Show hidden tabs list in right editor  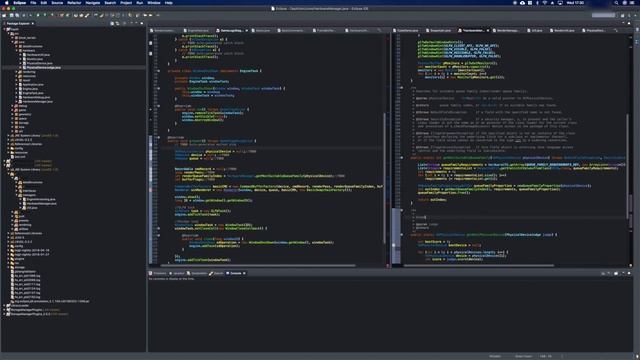click(616, 30)
